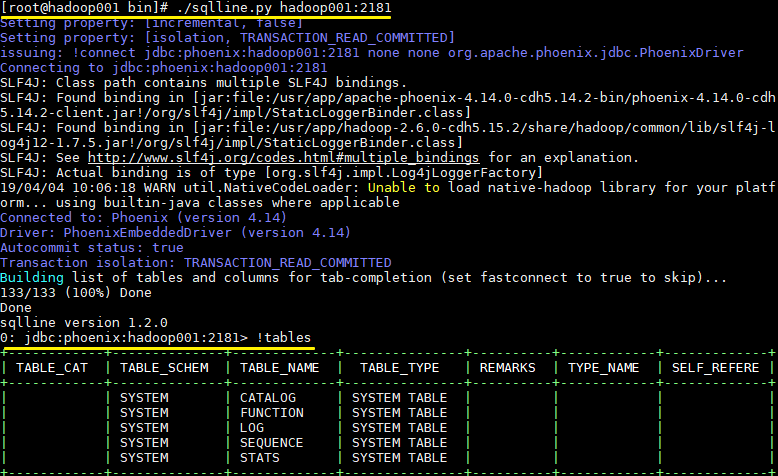Click the REMARKS column header
Image resolution: width=778 pixels, height=476 pixels.
507,367
